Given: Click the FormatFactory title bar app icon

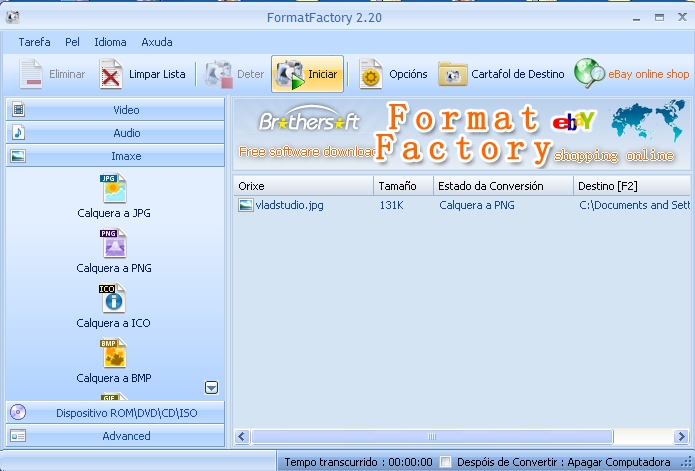Looking at the screenshot, I should [x=12, y=17].
